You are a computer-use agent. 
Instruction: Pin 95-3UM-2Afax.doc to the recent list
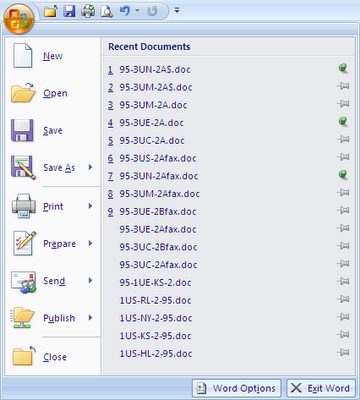pos(343,193)
